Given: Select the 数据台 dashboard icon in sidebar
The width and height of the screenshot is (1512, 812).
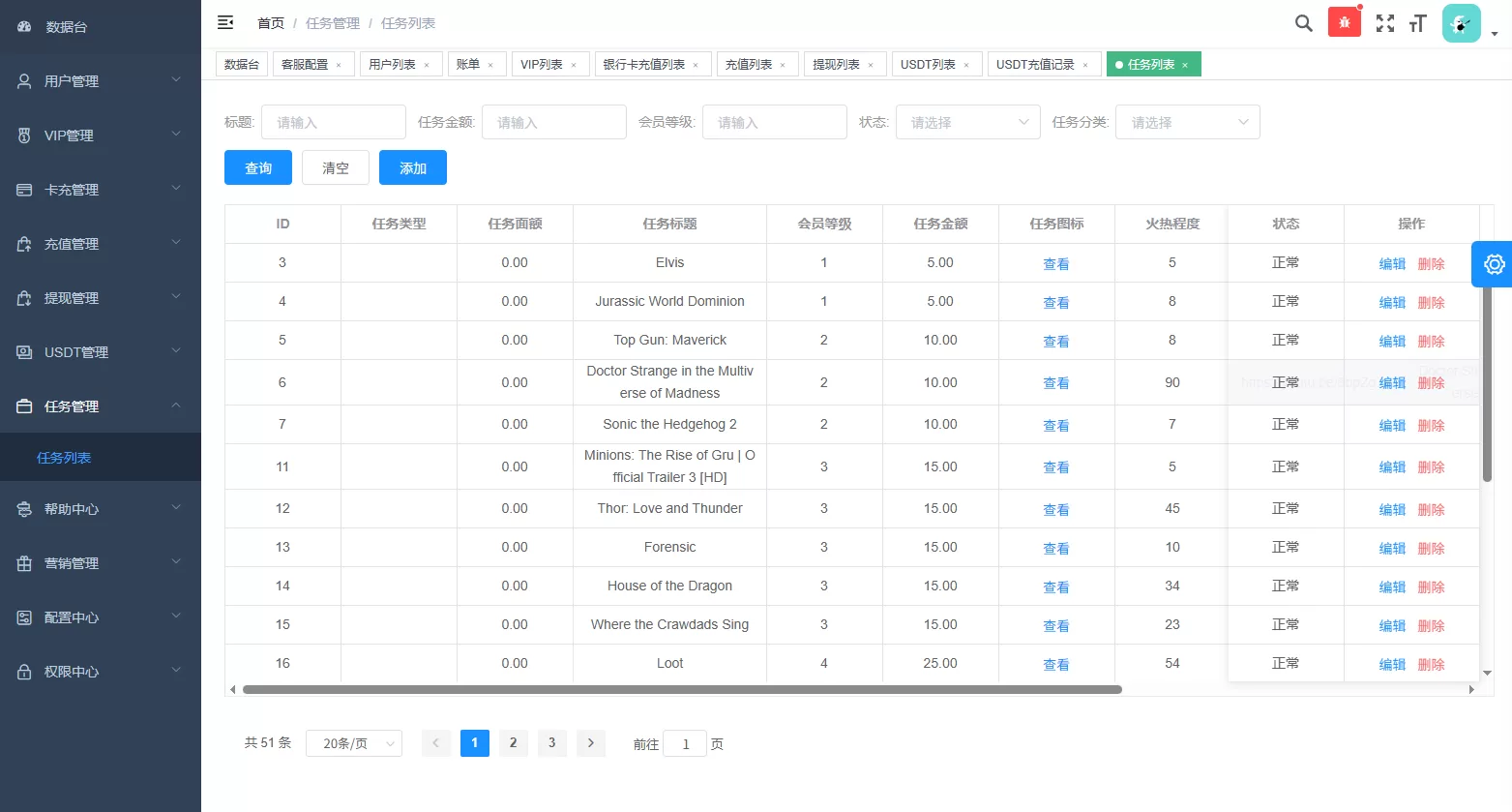Looking at the screenshot, I should point(23,26).
